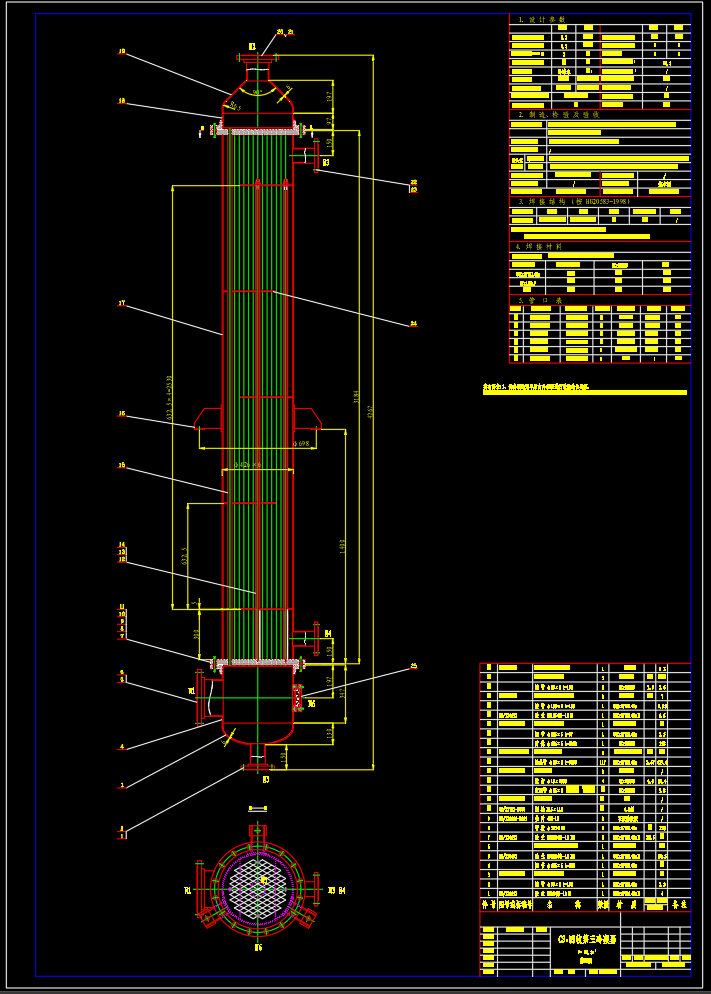This screenshot has height=994, width=711.
Task: Select callout 24 right of the tube bundle
Action: pos(413,323)
